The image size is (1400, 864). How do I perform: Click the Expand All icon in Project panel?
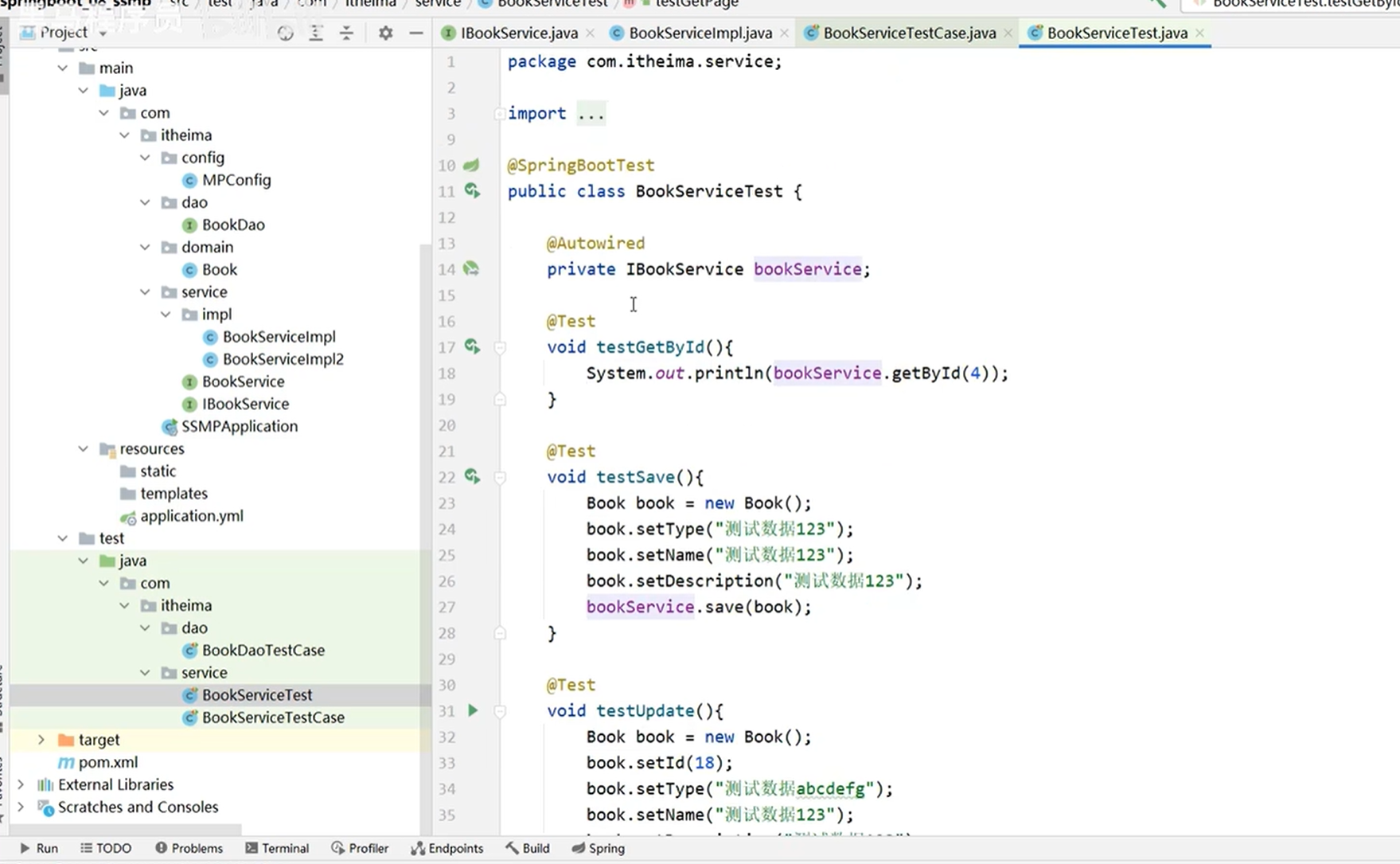[x=316, y=33]
